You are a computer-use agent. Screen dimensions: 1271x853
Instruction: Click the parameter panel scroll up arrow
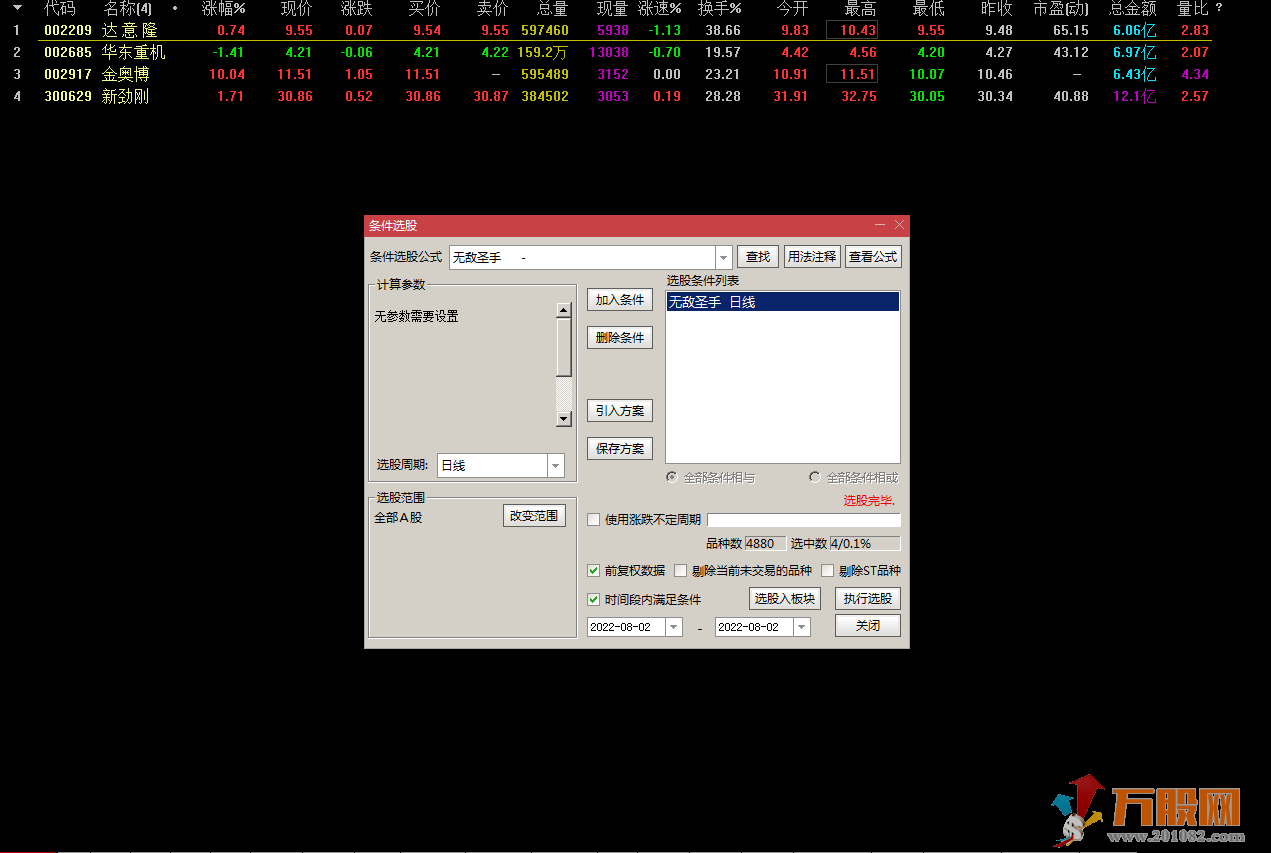pyautogui.click(x=564, y=311)
